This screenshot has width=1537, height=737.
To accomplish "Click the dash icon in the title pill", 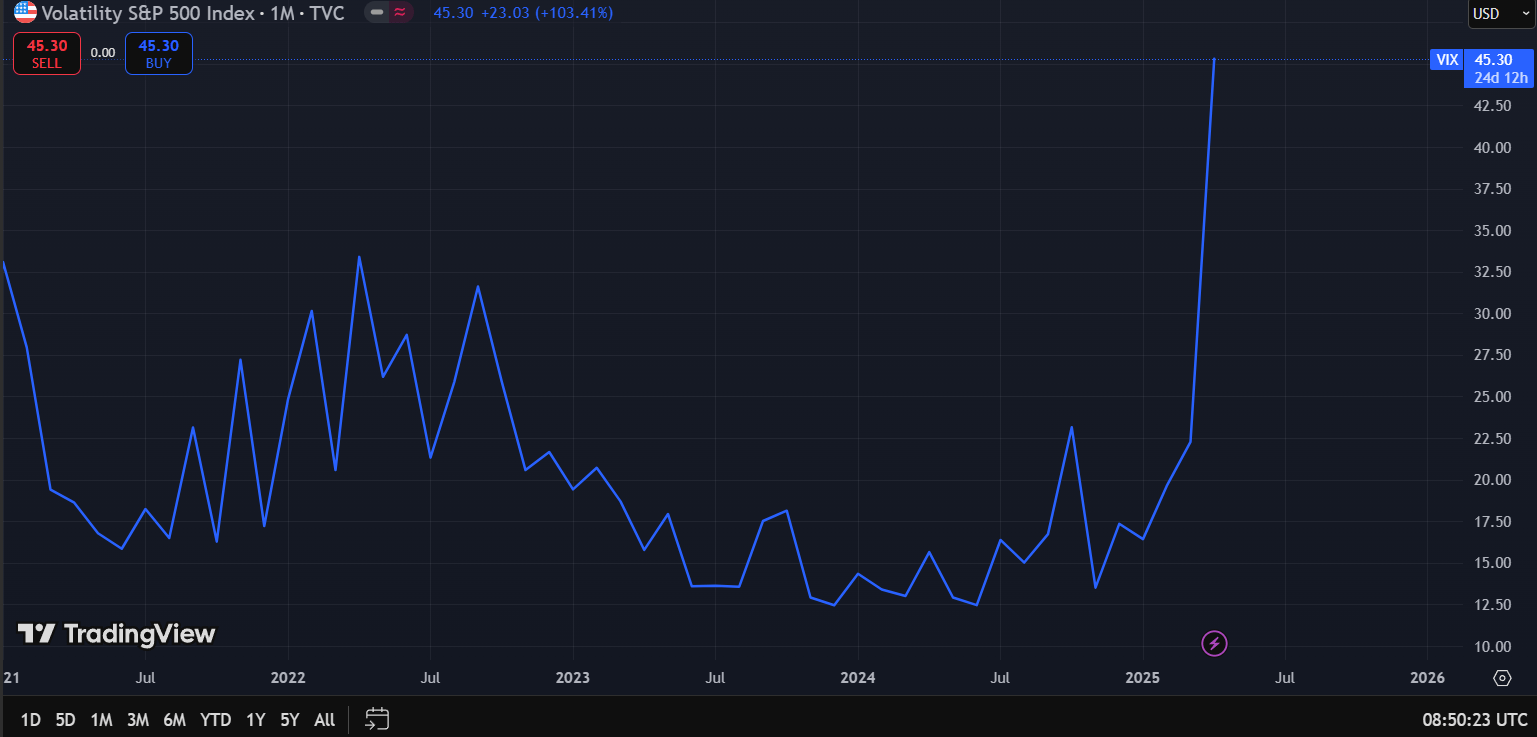I will click(376, 13).
